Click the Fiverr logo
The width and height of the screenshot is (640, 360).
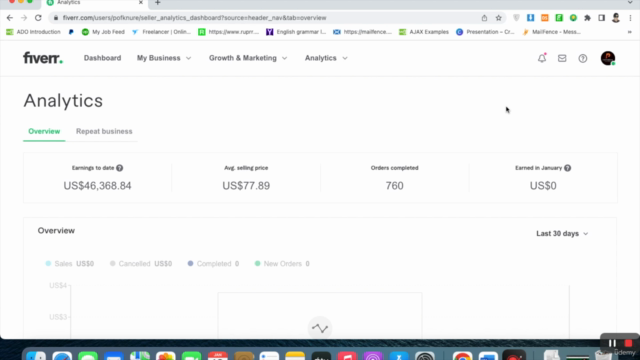coord(43,58)
